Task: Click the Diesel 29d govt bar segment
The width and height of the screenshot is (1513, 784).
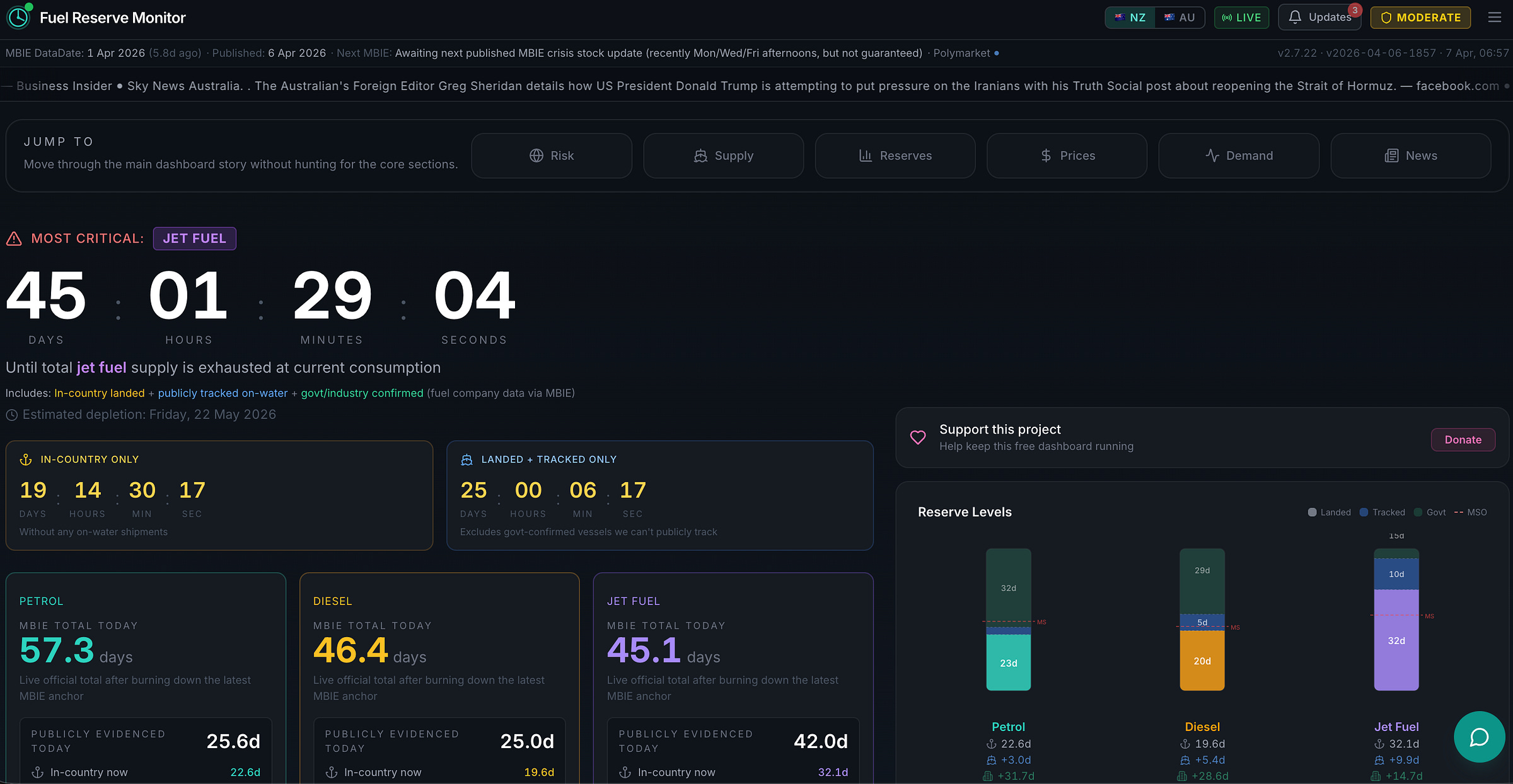Action: [1202, 580]
